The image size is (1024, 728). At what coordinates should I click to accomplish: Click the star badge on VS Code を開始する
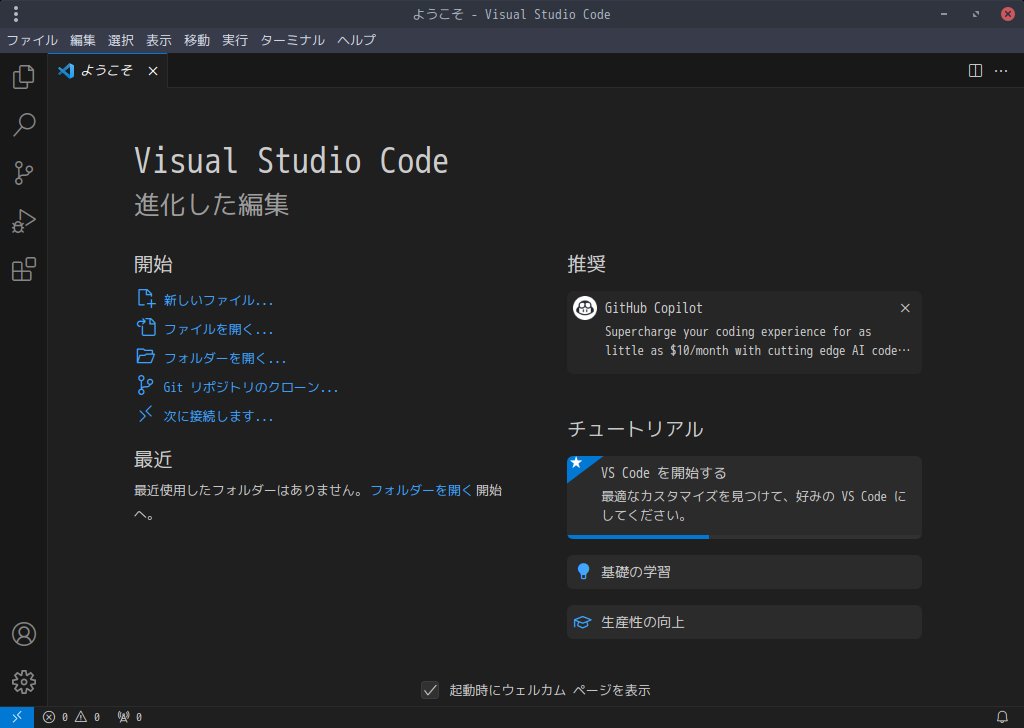[x=577, y=463]
